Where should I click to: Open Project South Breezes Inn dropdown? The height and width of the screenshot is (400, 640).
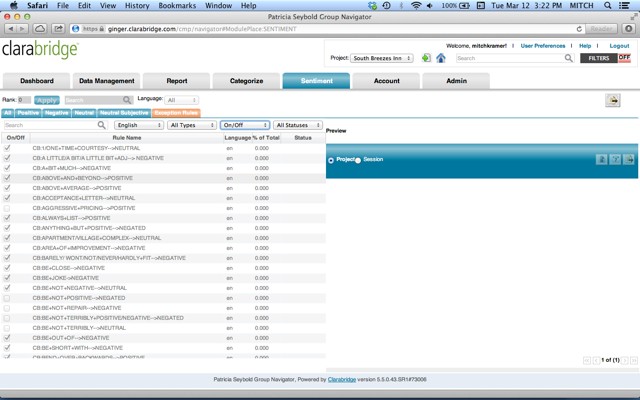pyautogui.click(x=382, y=58)
